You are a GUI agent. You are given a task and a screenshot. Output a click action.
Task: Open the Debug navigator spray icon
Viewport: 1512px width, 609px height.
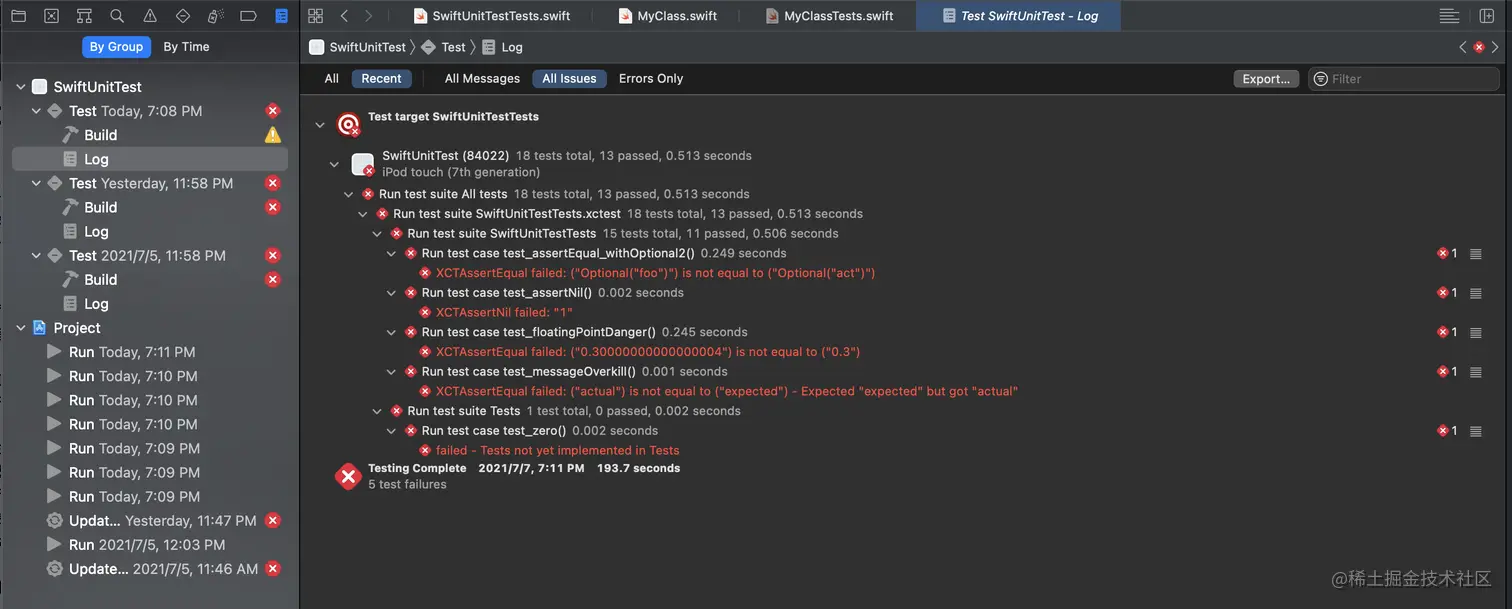[x=216, y=16]
